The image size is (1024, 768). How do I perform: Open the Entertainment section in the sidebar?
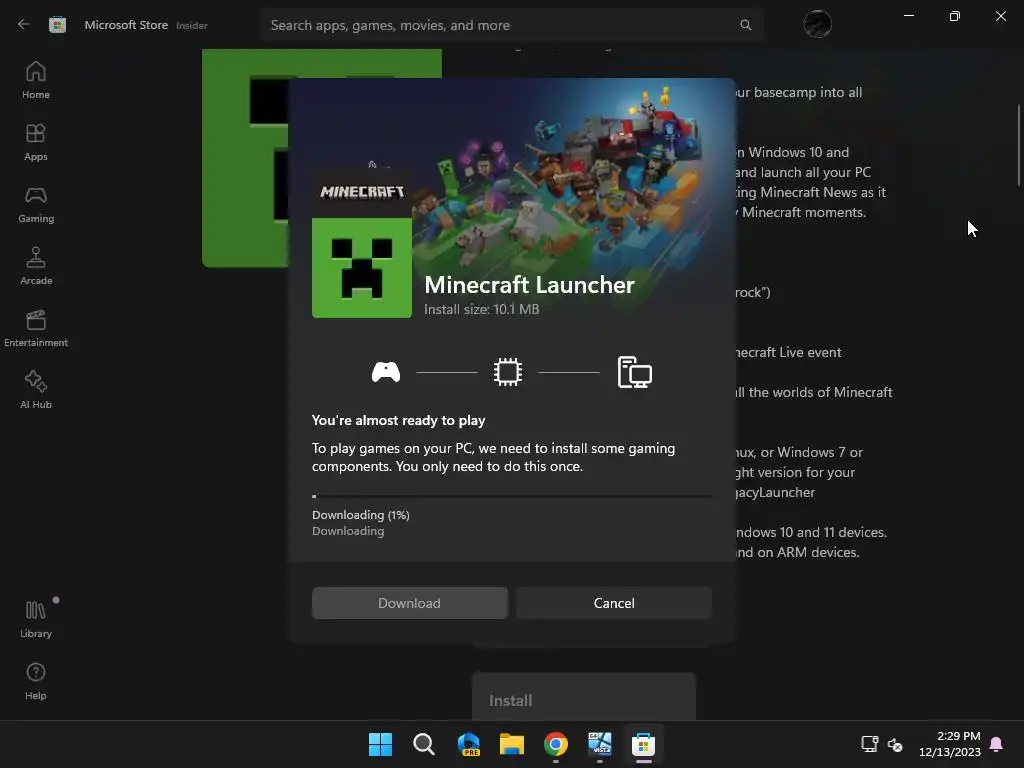36,328
